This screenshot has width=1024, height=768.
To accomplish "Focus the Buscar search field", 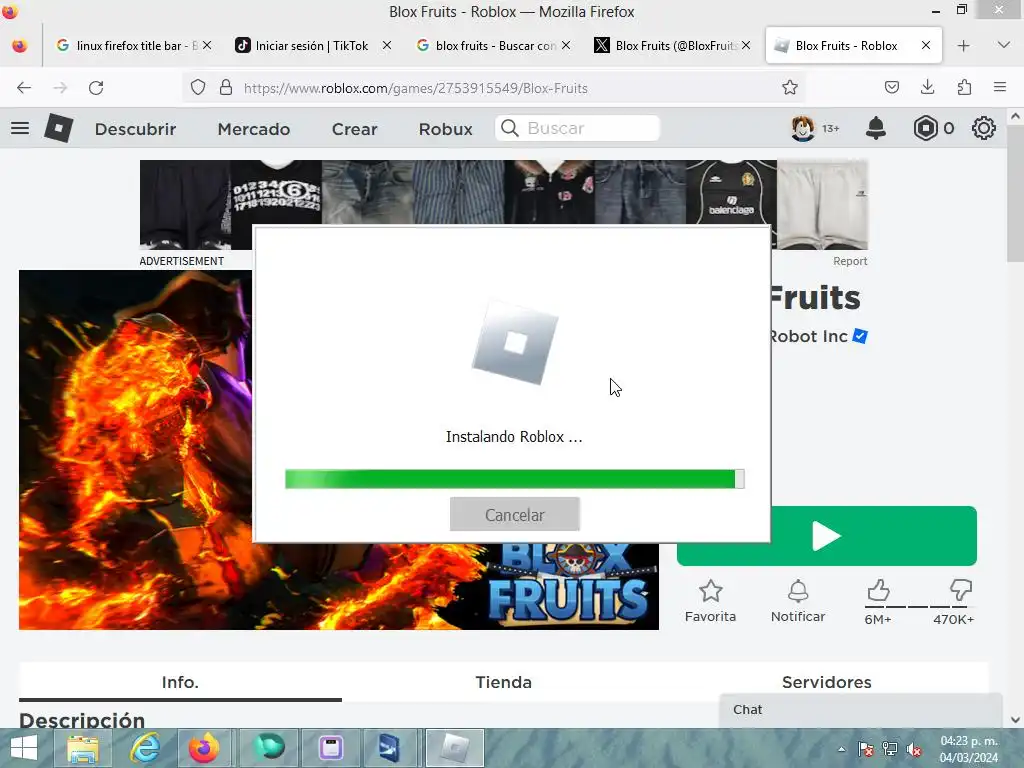I will pos(577,128).
